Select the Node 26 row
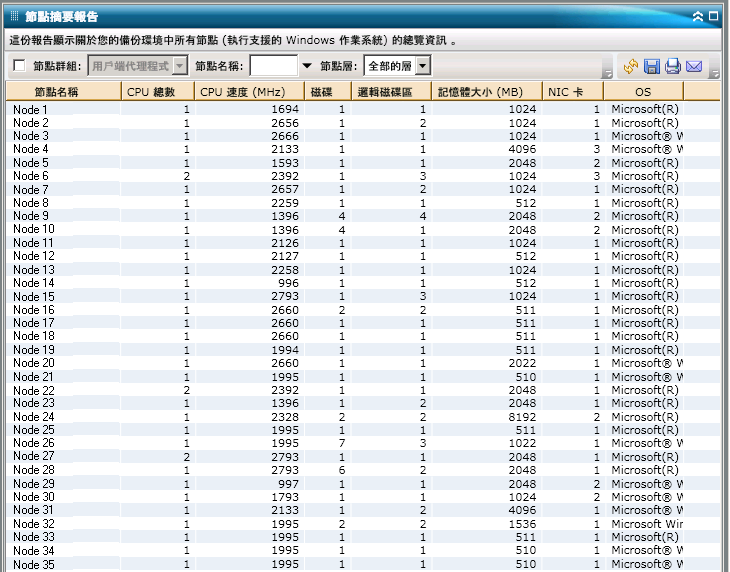The image size is (730, 572). (363, 443)
